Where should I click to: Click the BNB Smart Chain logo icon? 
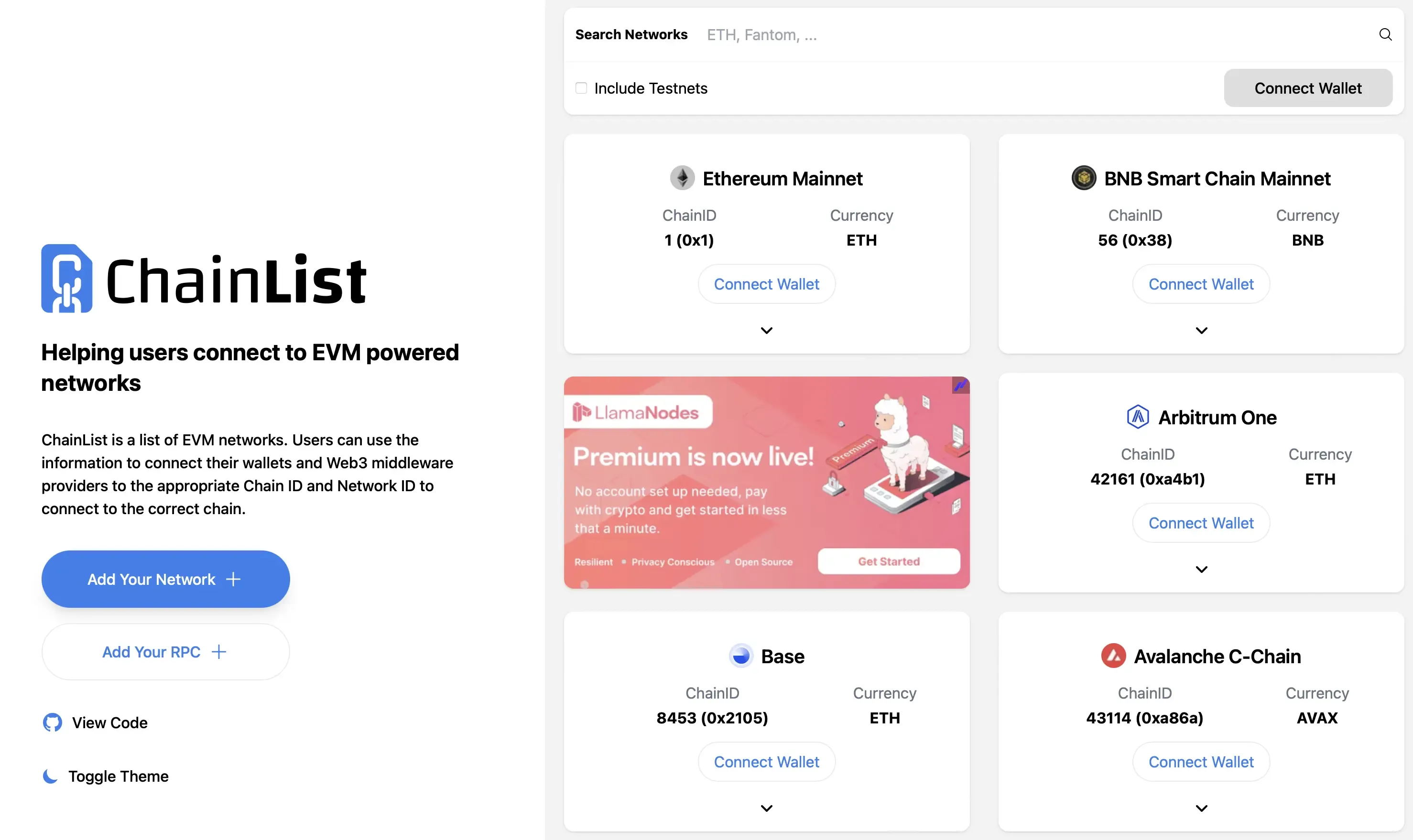tap(1084, 178)
